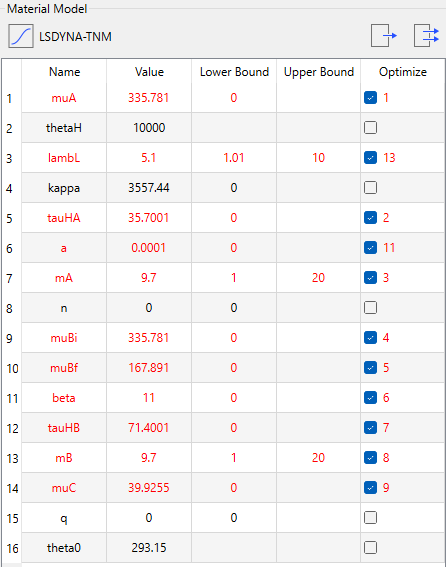This screenshot has width=446, height=567.
Task: Toggle Optimize checkbox for theta0
Action: (x=370, y=547)
